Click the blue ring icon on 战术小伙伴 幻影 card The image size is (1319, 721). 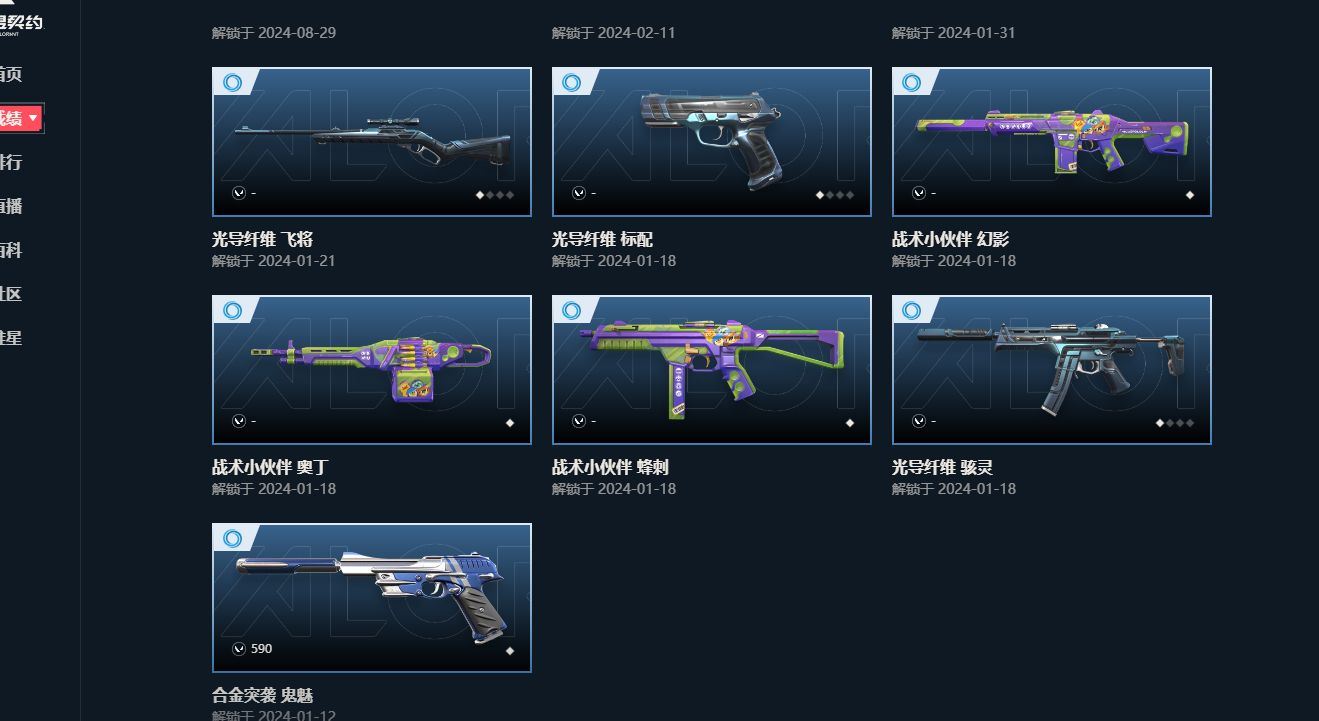pyautogui.click(x=912, y=82)
